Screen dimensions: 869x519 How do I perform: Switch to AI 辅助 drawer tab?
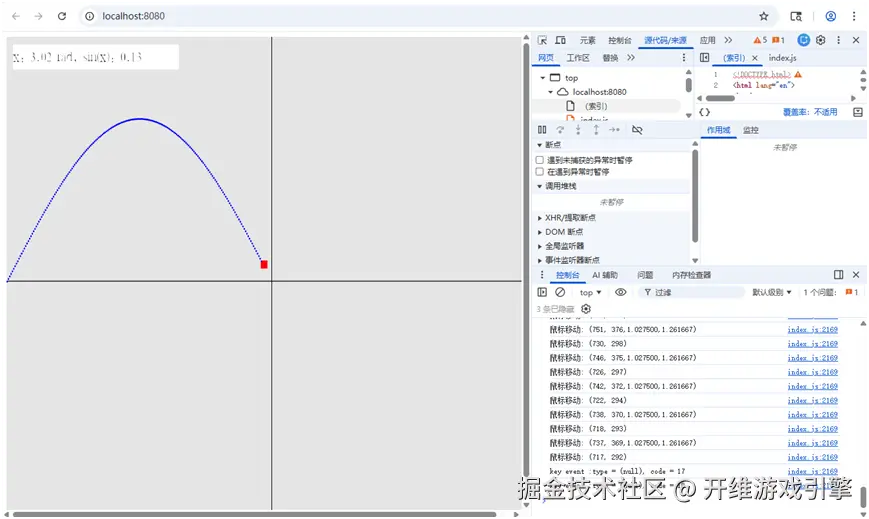[x=605, y=275]
